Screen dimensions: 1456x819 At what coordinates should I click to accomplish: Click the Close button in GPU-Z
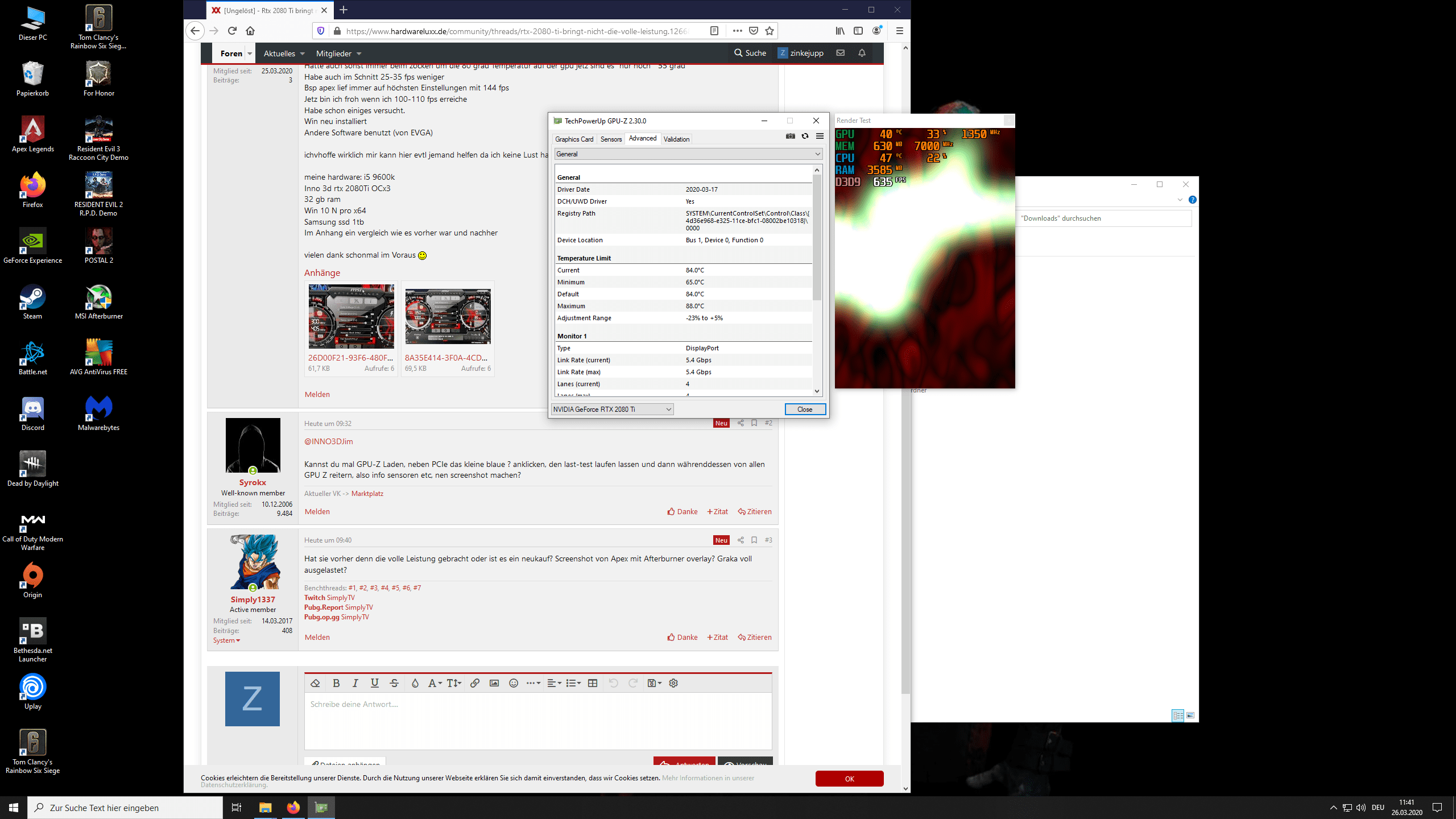[805, 409]
